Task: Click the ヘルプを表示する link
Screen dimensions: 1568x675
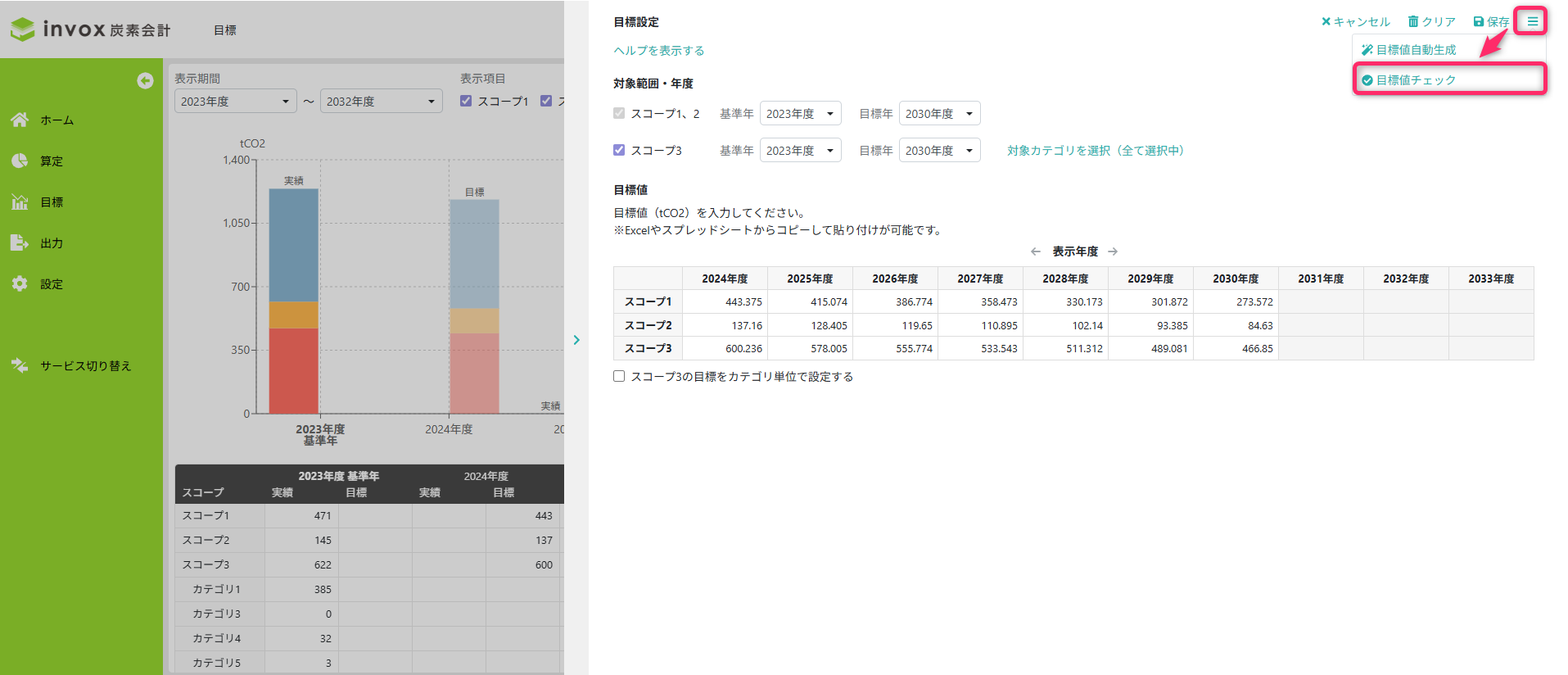Action: tap(659, 50)
